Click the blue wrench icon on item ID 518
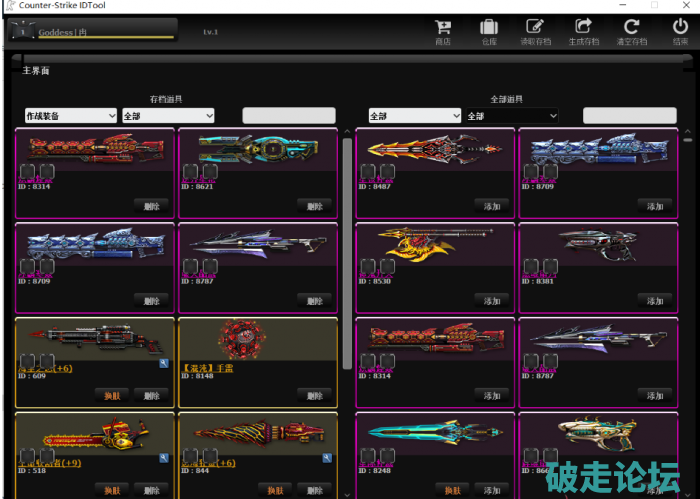 tap(163, 458)
